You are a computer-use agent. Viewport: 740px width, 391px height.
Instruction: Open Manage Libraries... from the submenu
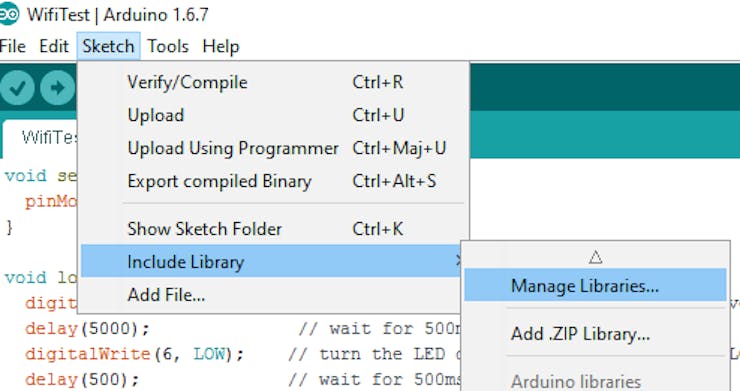595,285
